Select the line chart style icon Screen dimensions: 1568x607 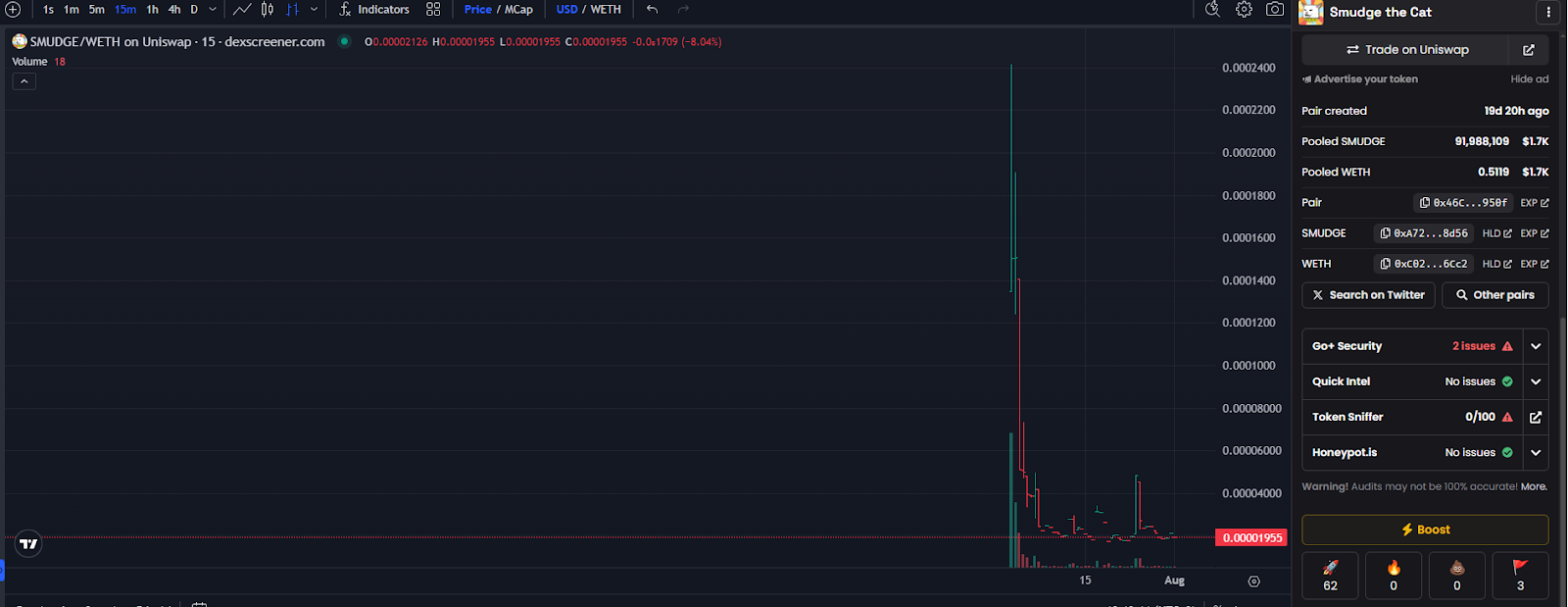pos(242,10)
